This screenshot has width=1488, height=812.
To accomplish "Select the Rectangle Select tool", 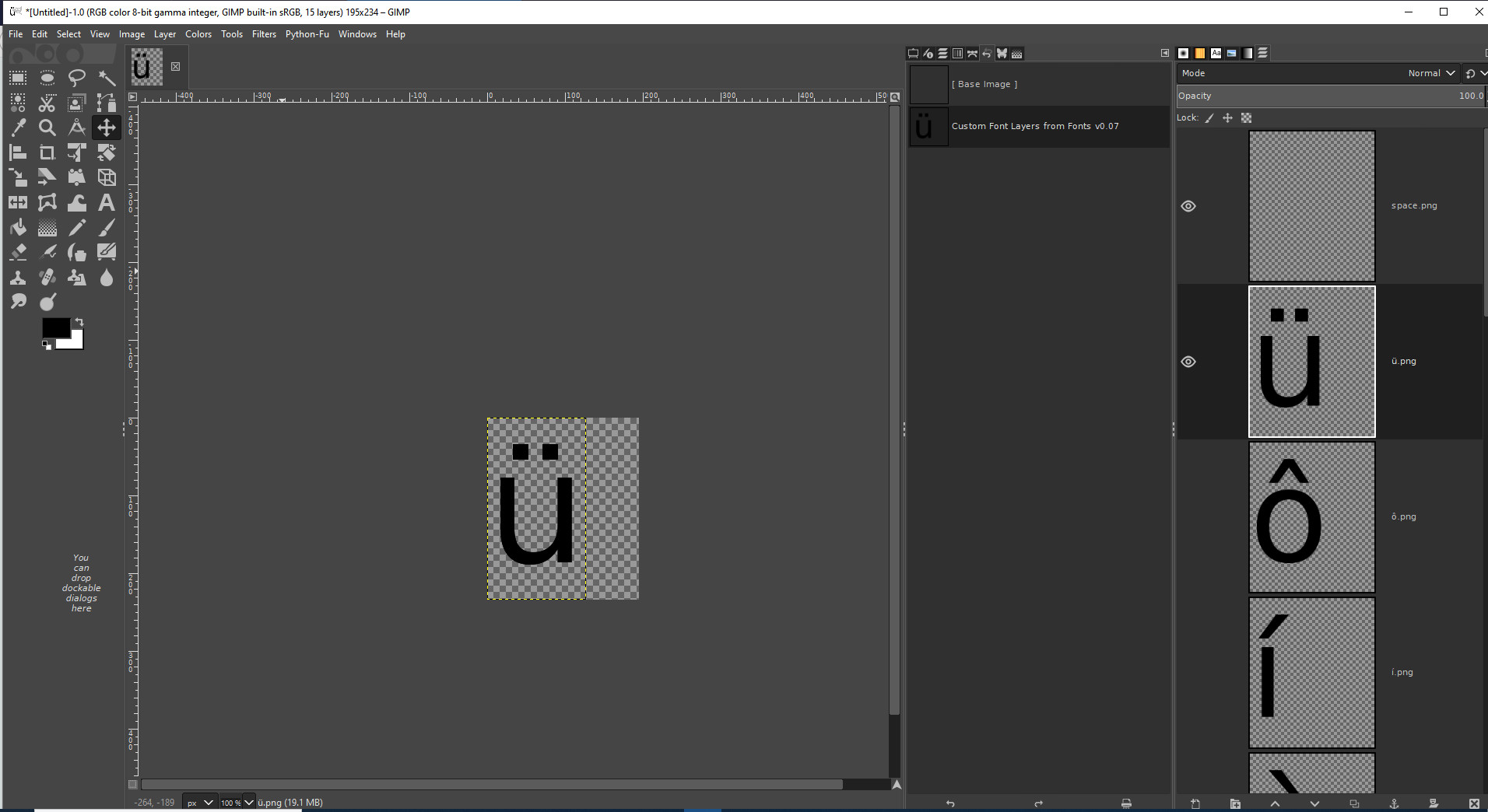I will pos(18,78).
